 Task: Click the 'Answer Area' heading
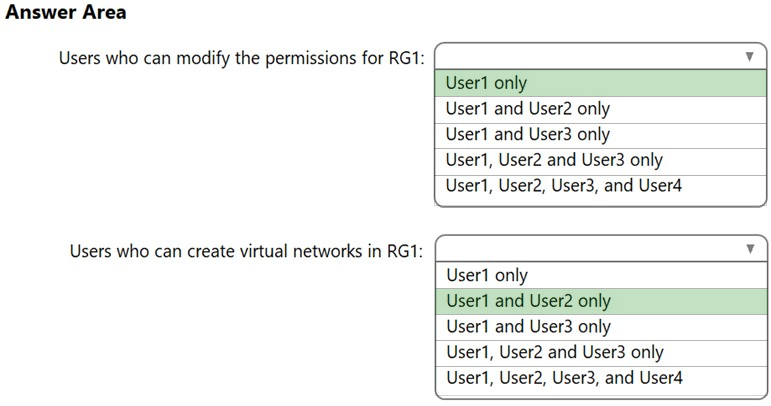click(66, 13)
